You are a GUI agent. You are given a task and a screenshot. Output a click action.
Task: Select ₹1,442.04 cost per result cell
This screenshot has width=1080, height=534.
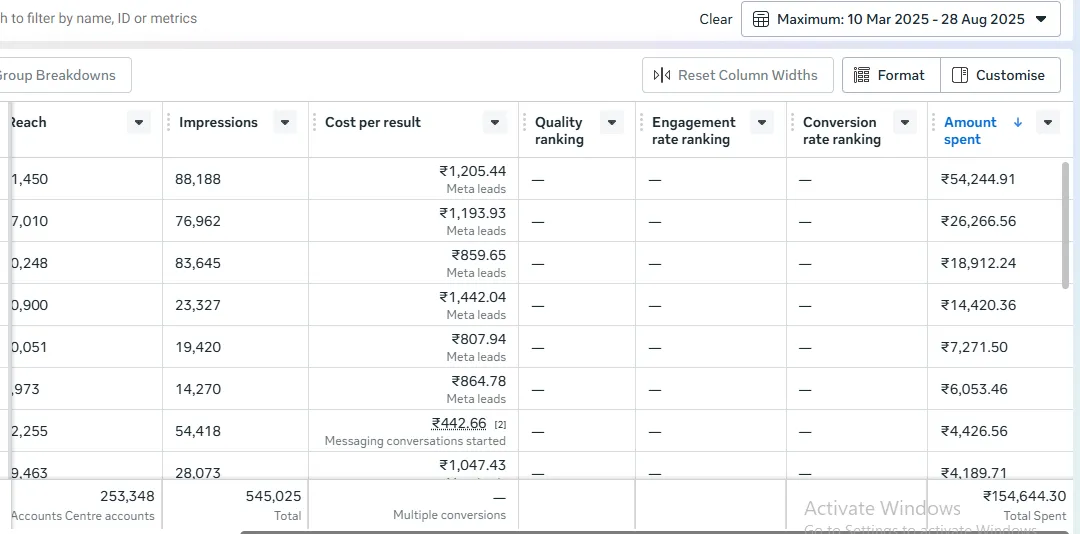pyautogui.click(x=413, y=305)
